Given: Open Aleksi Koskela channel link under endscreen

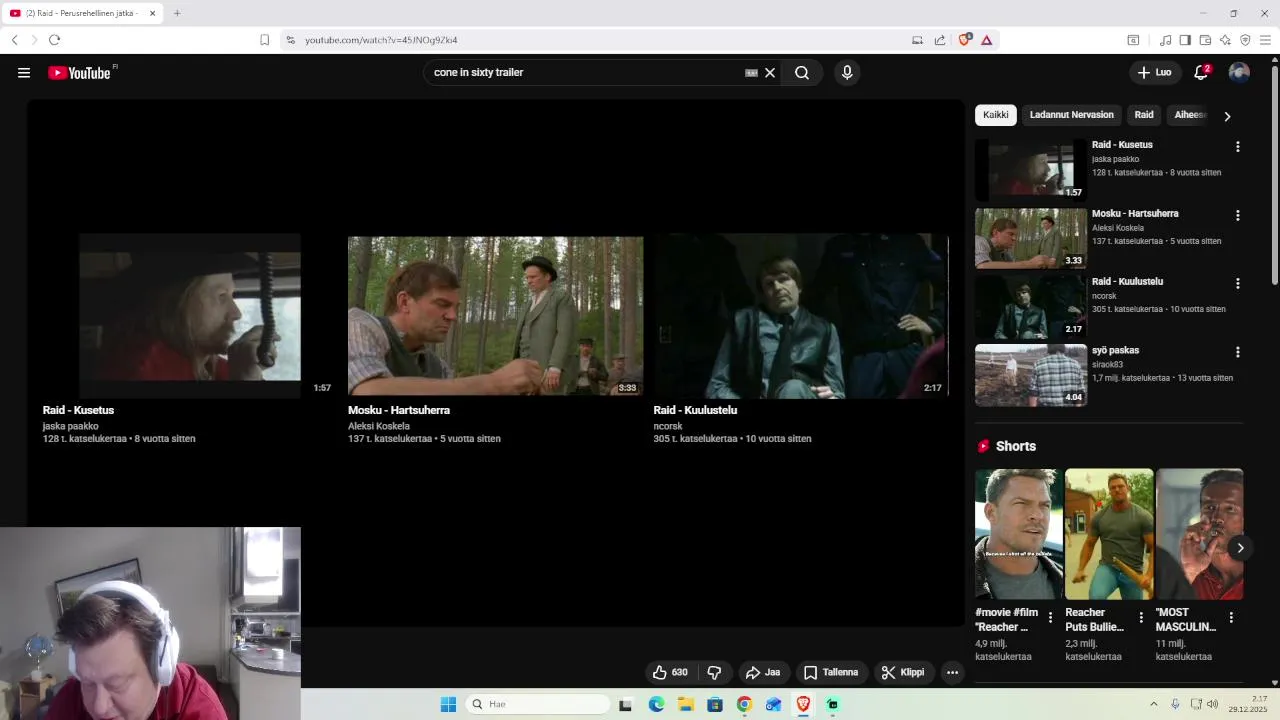Looking at the screenshot, I should click(x=379, y=426).
